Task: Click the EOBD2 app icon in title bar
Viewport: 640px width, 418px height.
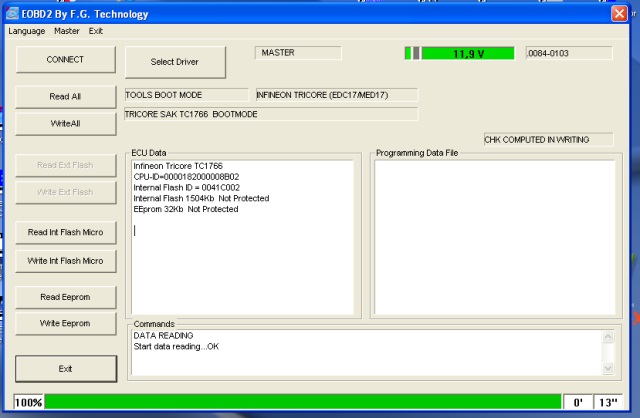Action: point(13,13)
